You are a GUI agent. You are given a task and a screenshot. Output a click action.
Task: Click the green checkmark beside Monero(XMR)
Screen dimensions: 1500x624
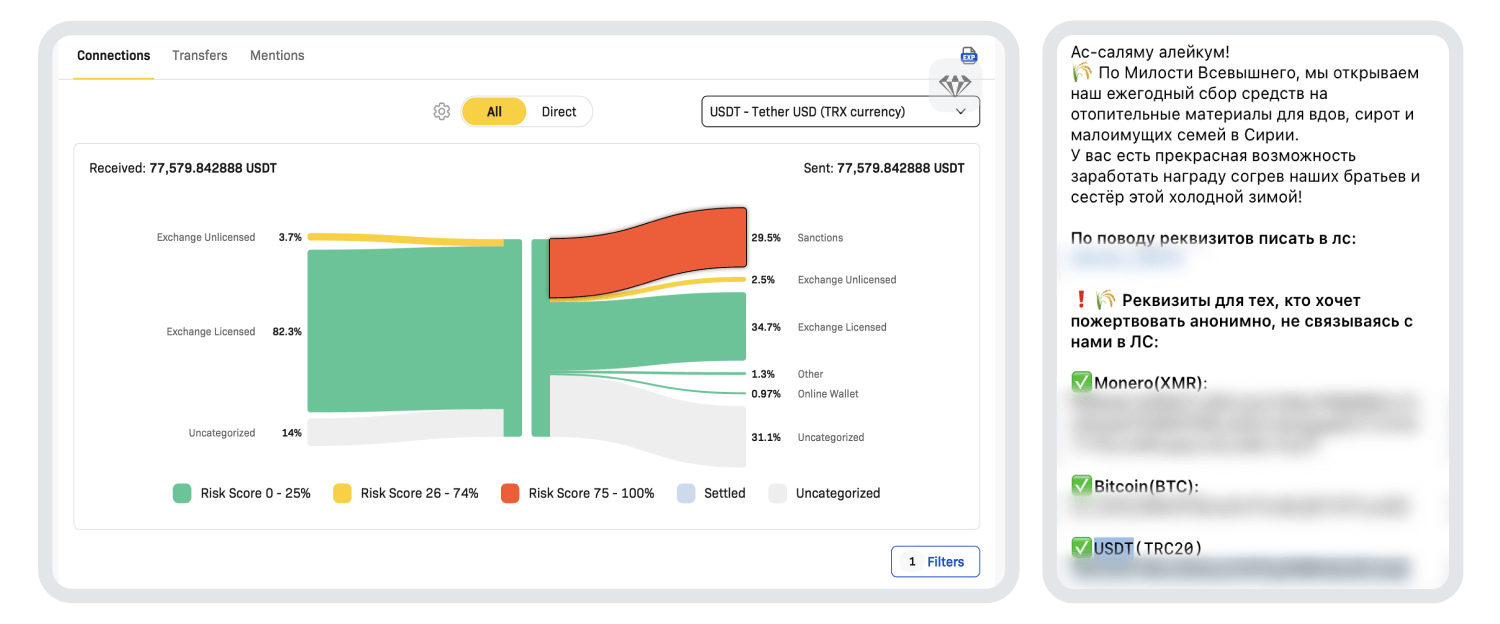[x=1081, y=382]
